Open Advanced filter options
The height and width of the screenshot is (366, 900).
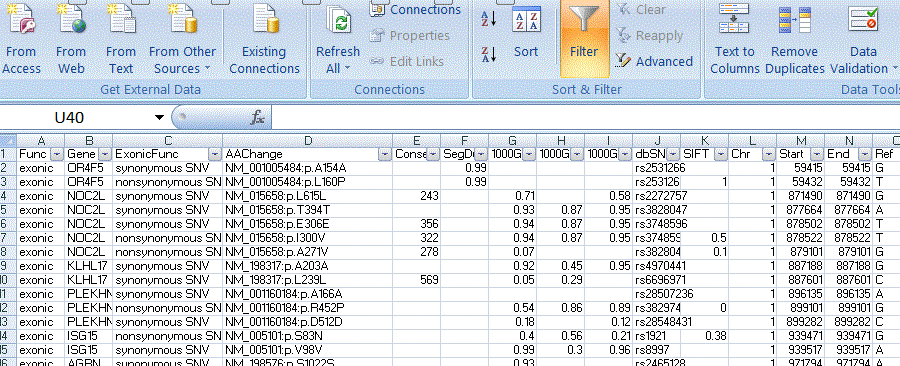(654, 61)
